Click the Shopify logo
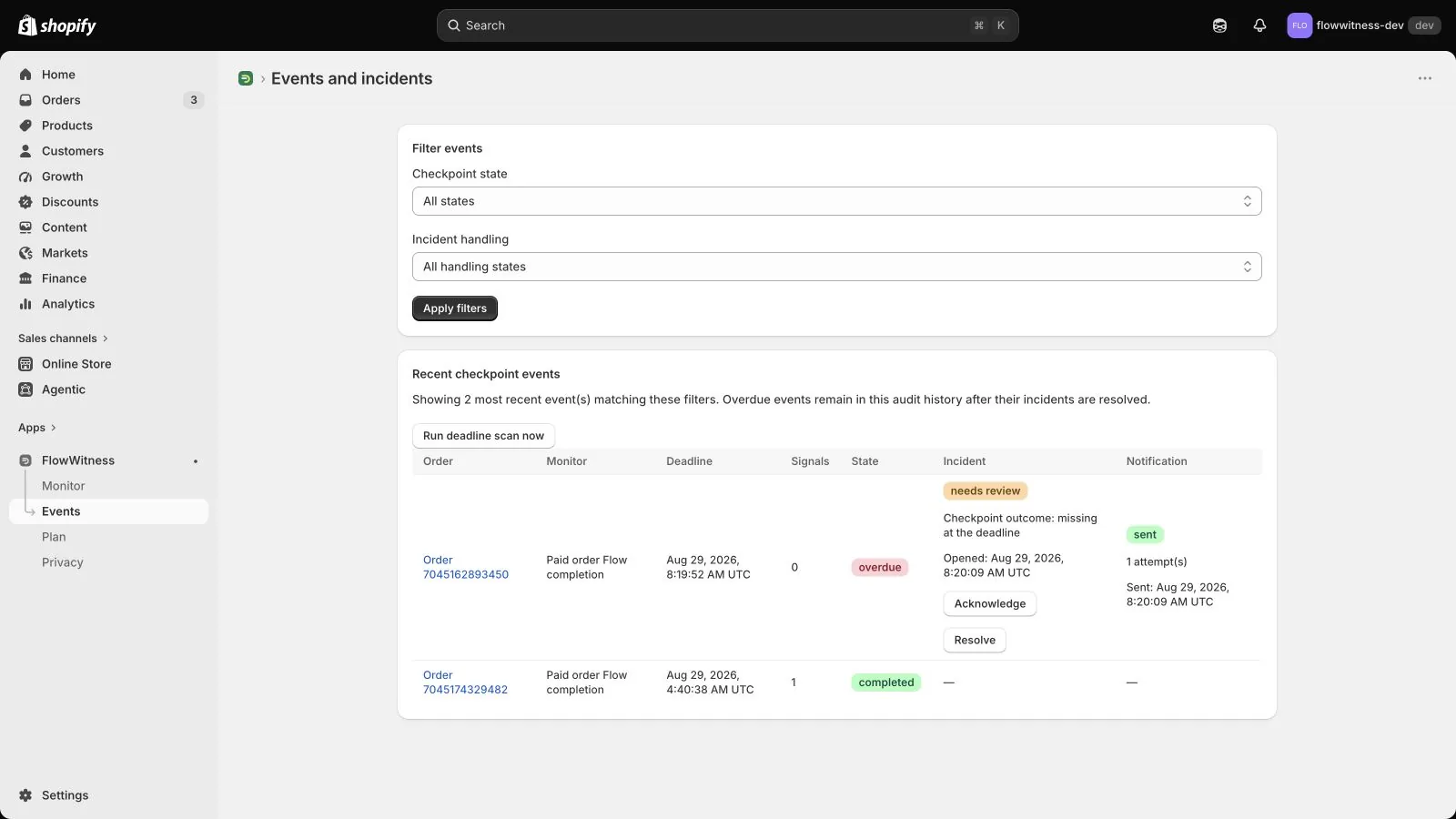The height and width of the screenshot is (819, 1456). pyautogui.click(x=57, y=25)
